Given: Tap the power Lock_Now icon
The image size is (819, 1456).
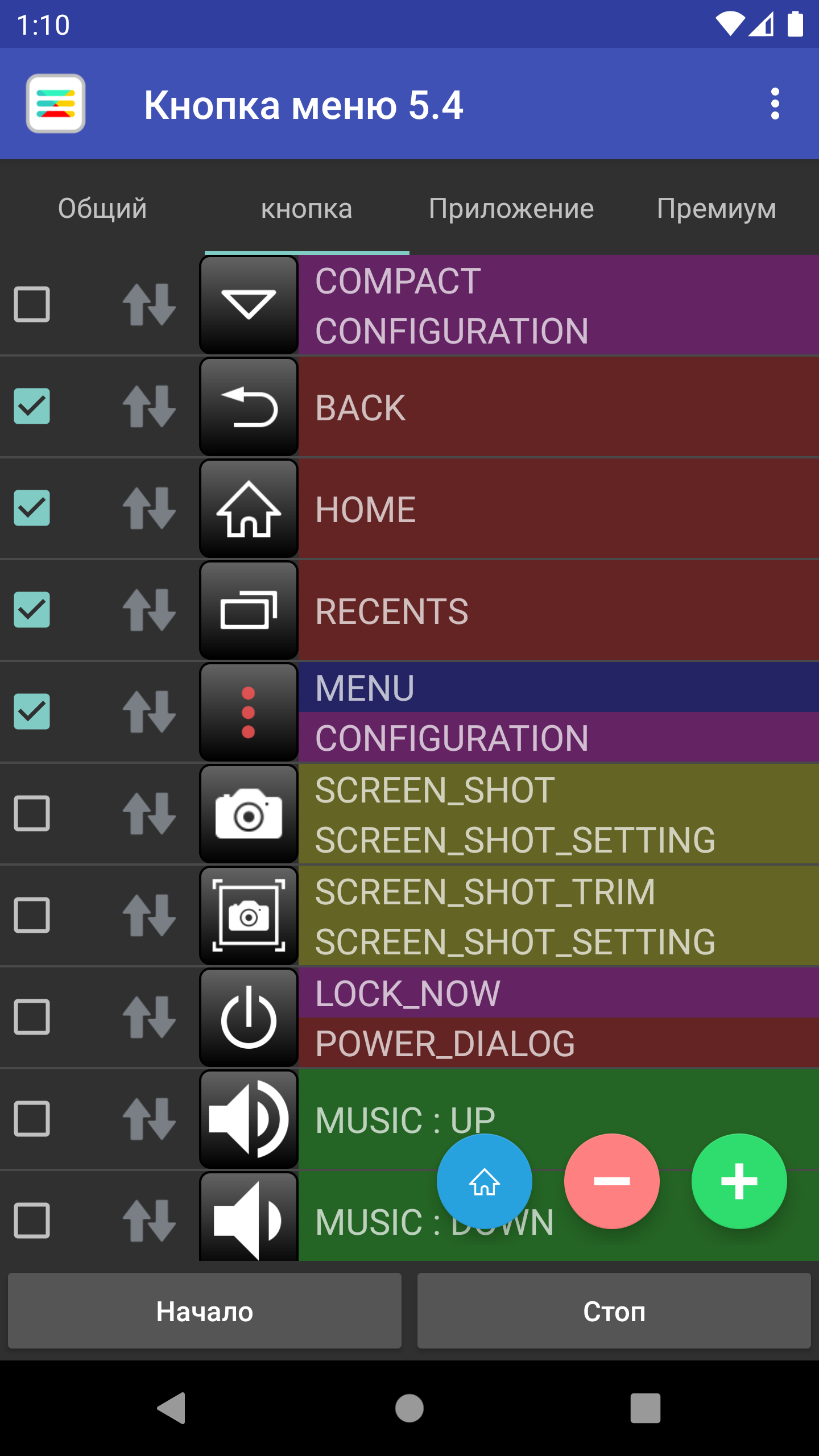Looking at the screenshot, I should (249, 1017).
